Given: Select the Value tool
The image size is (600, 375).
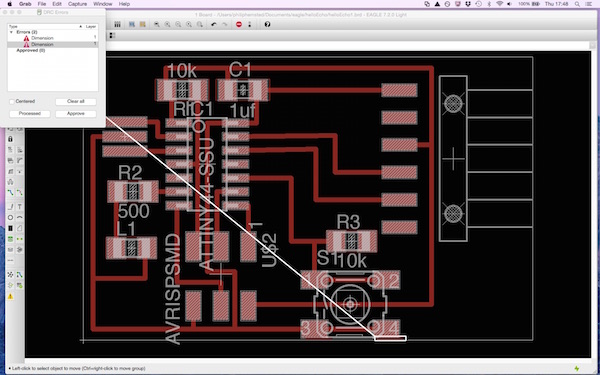Looking at the screenshot, I should click(20, 150).
